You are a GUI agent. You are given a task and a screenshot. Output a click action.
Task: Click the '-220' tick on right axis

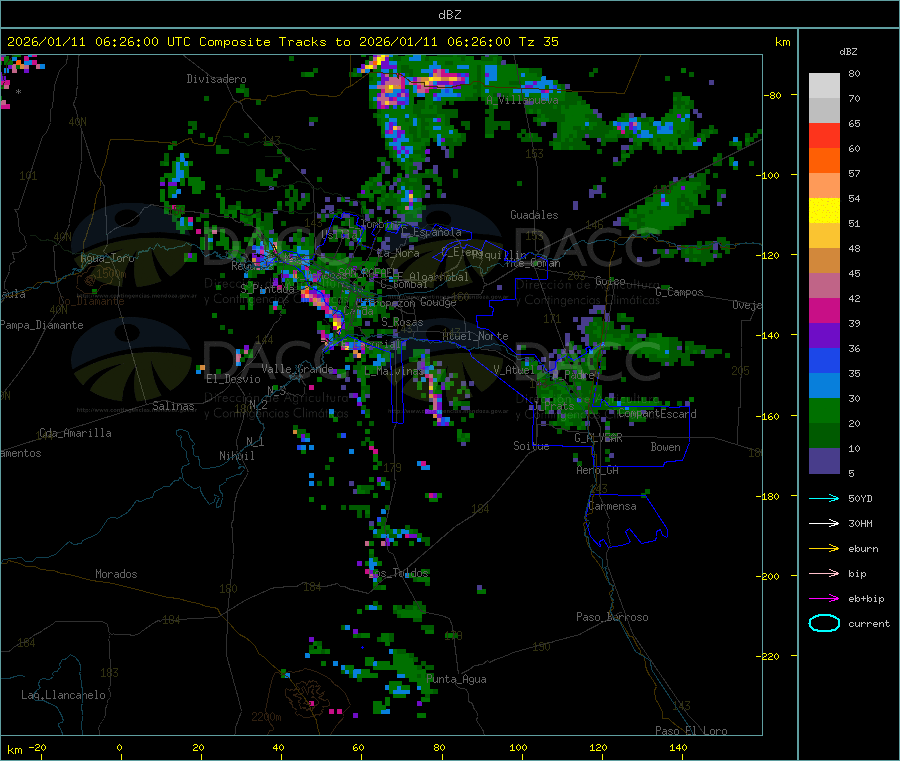pos(770,656)
